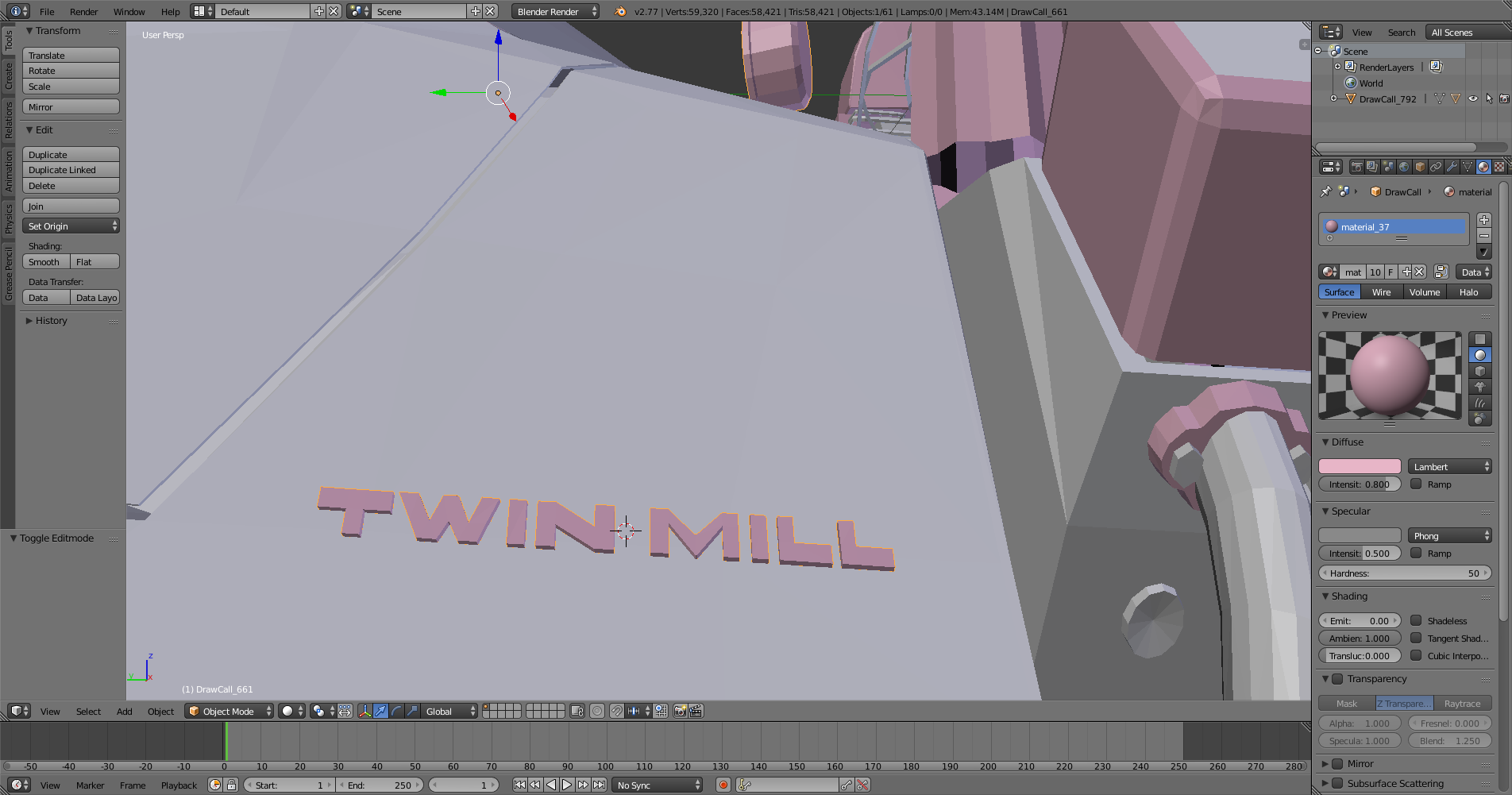
Task: Enable the Mirror panel checkbox
Action: (x=1337, y=763)
